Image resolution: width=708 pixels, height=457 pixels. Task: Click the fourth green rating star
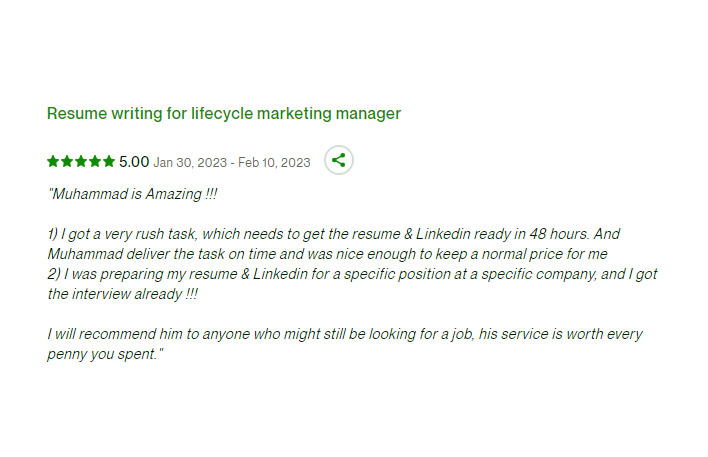[95, 161]
